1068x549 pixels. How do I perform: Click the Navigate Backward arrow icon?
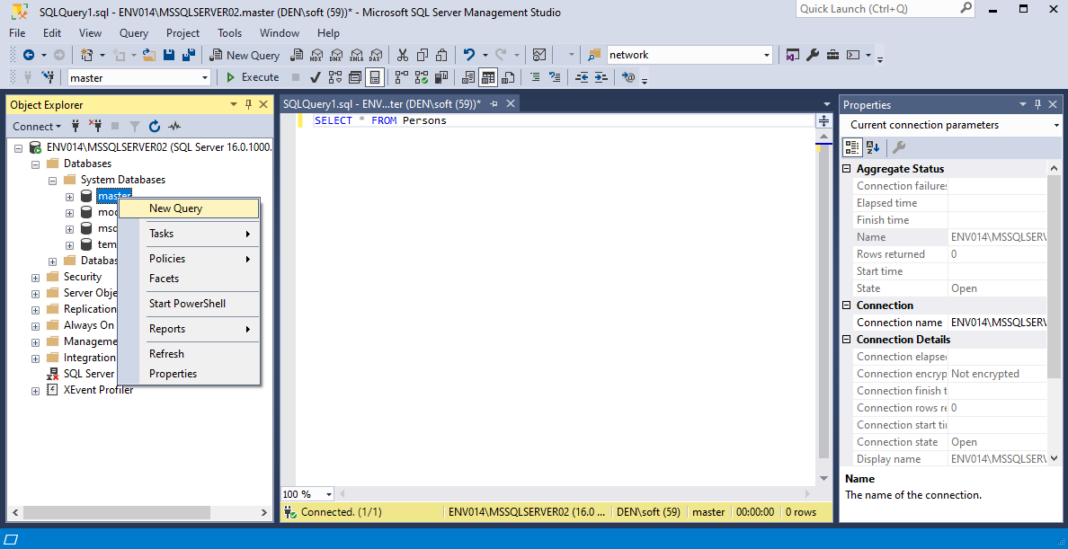click(29, 55)
